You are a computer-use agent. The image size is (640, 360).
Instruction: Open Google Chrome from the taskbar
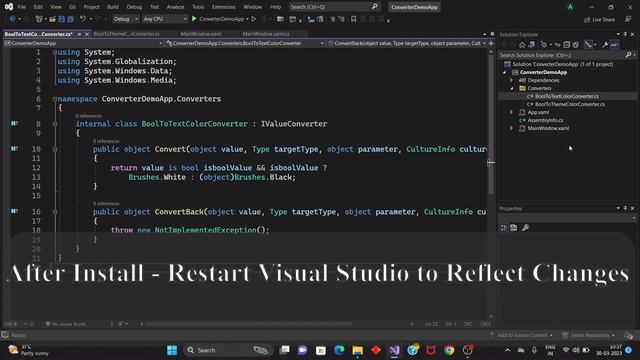[x=449, y=350]
